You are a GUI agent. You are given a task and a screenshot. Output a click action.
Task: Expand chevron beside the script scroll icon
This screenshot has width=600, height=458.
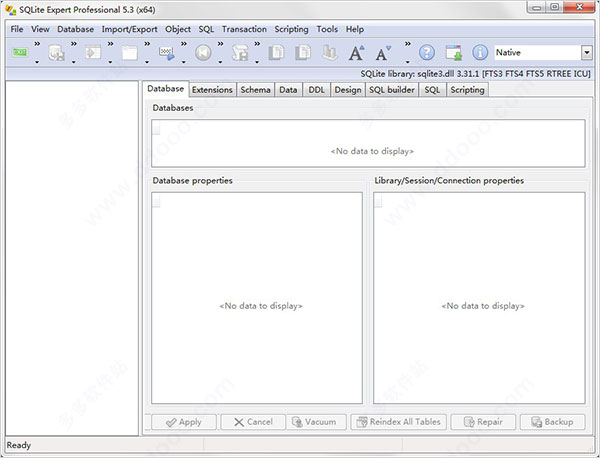(257, 44)
